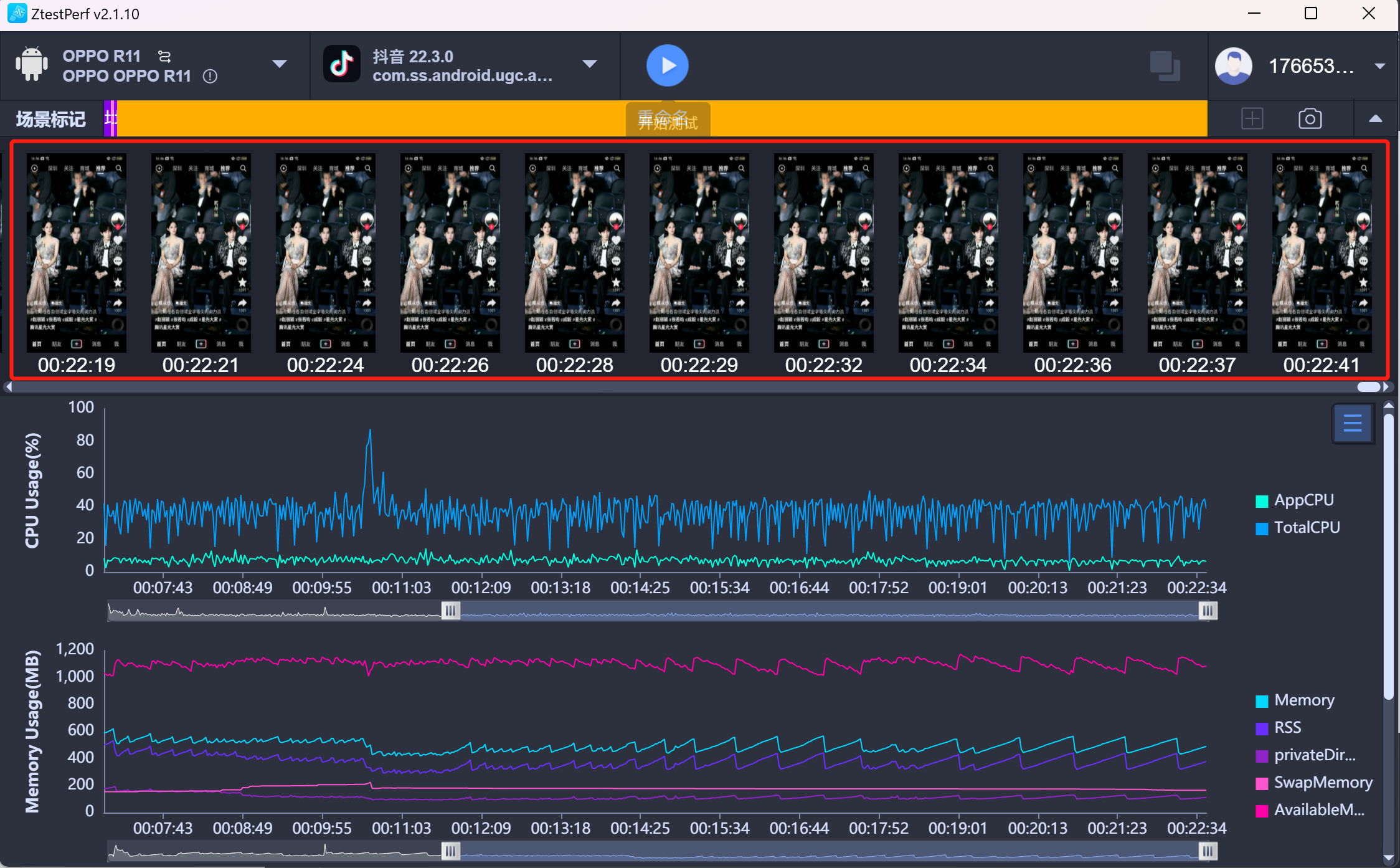Collapse the screenshot strip with up arrow

pyautogui.click(x=1376, y=118)
